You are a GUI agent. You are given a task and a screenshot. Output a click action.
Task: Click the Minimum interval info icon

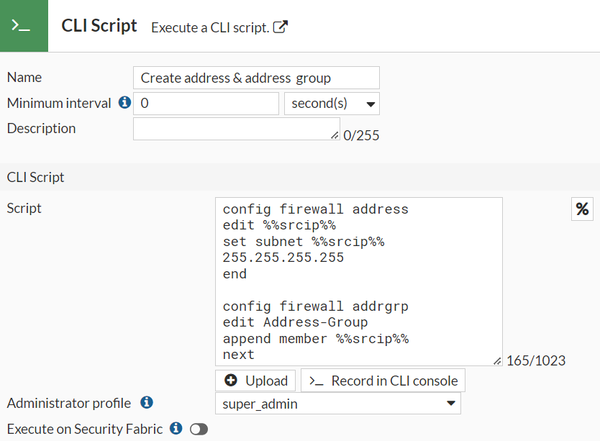pyautogui.click(x=125, y=103)
